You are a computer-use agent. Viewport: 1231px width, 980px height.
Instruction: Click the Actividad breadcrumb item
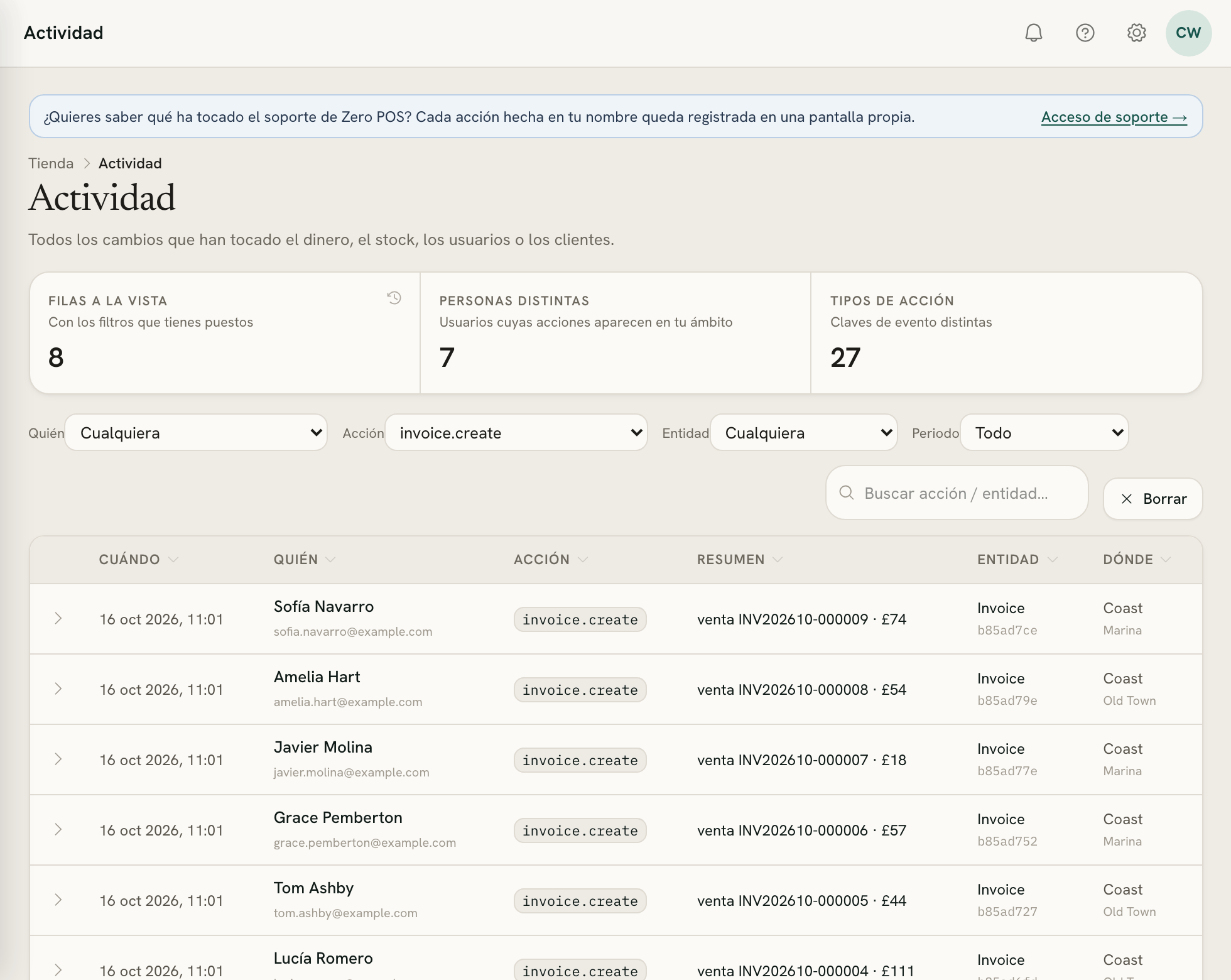tap(130, 163)
